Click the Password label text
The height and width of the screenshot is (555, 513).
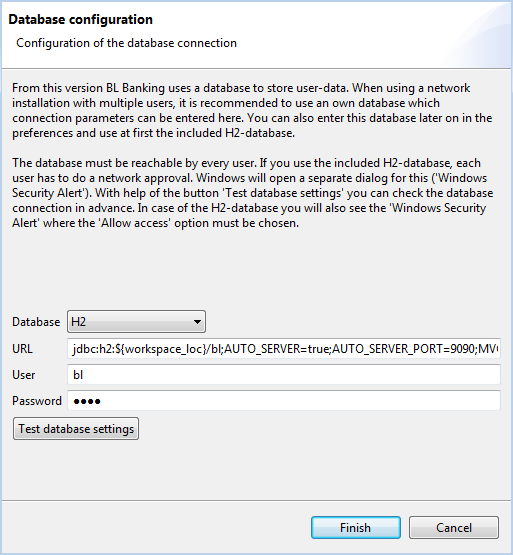coord(37,401)
